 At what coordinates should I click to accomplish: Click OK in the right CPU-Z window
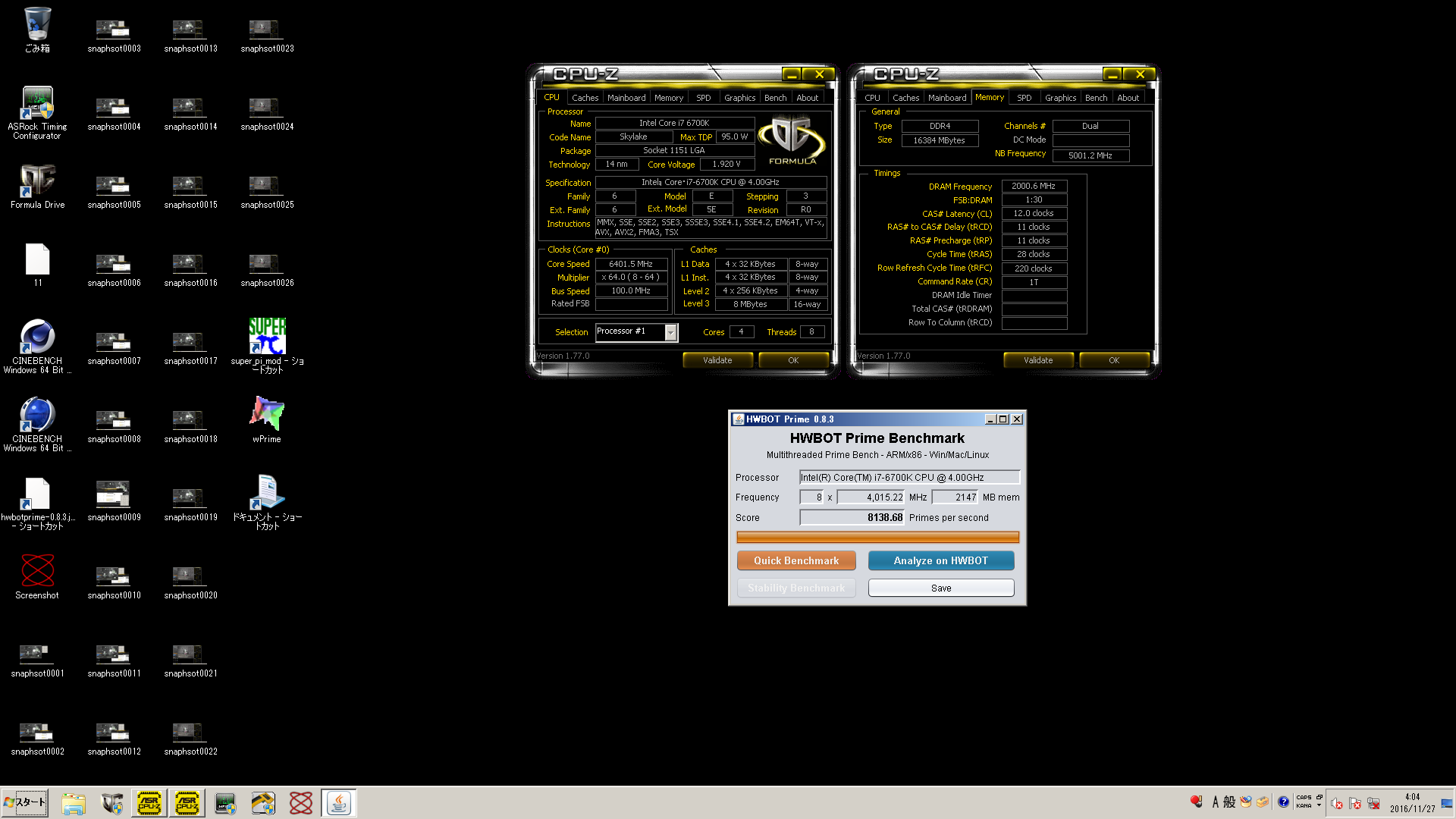(1114, 360)
